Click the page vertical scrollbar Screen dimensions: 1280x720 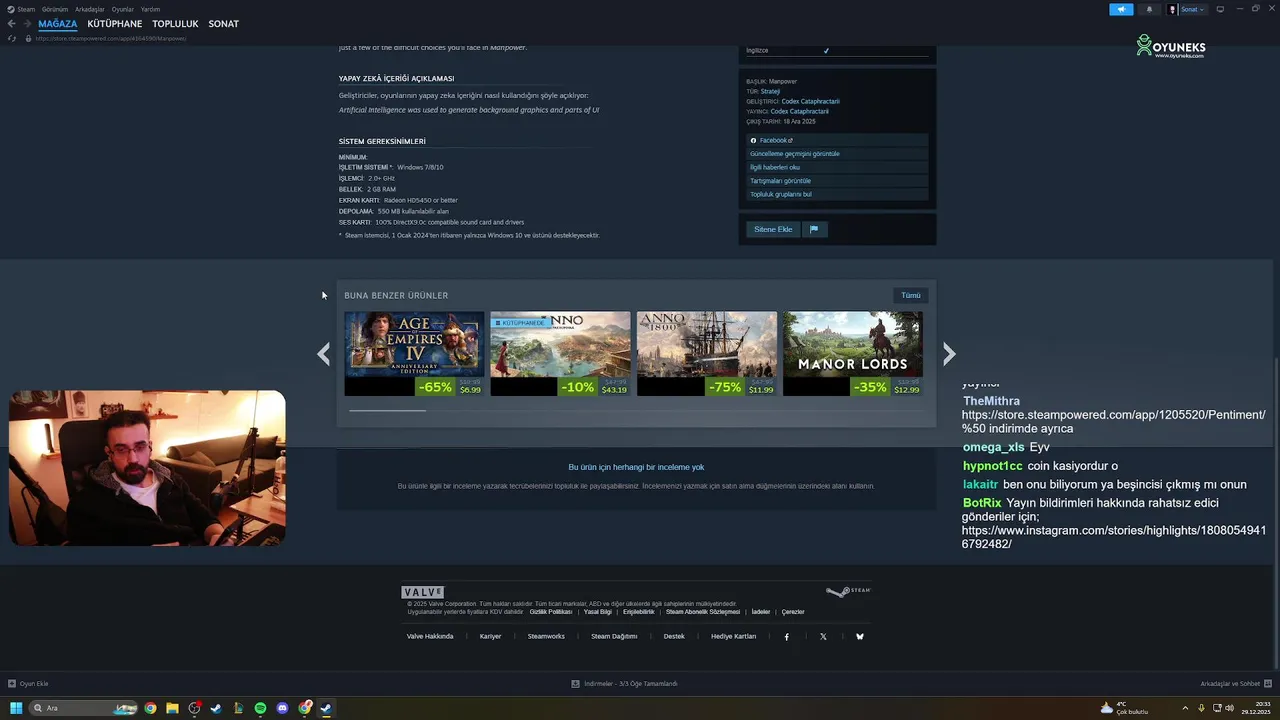1276,515
